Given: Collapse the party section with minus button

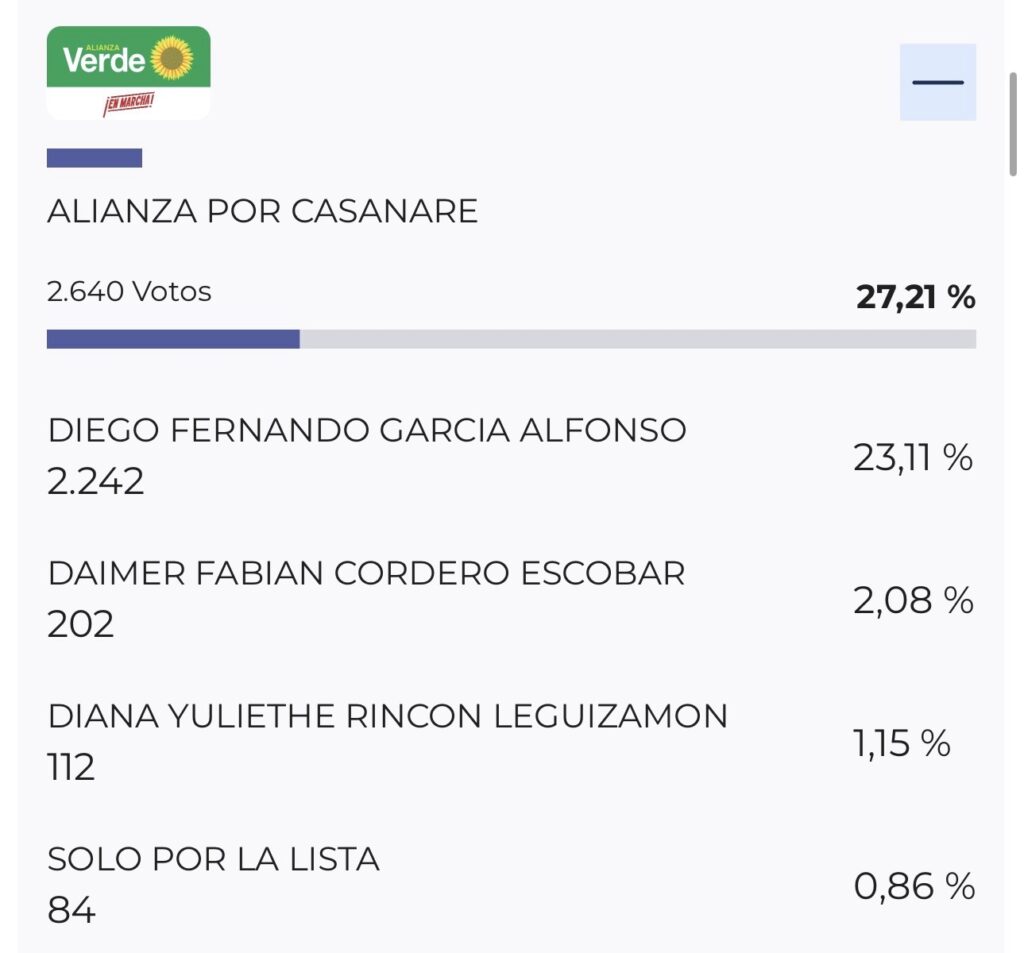Looking at the screenshot, I should pyautogui.click(x=937, y=82).
